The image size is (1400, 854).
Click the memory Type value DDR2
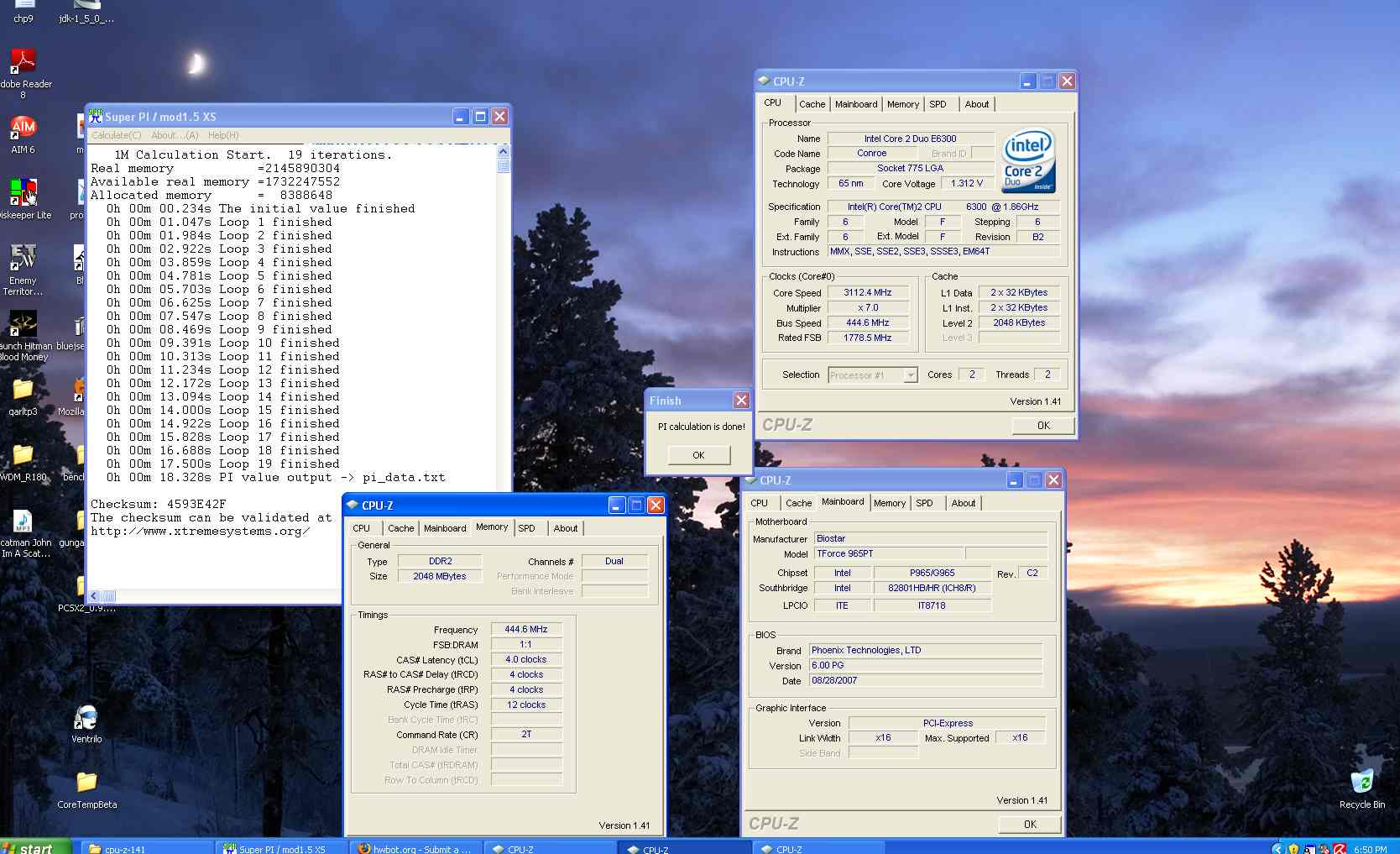(x=440, y=561)
